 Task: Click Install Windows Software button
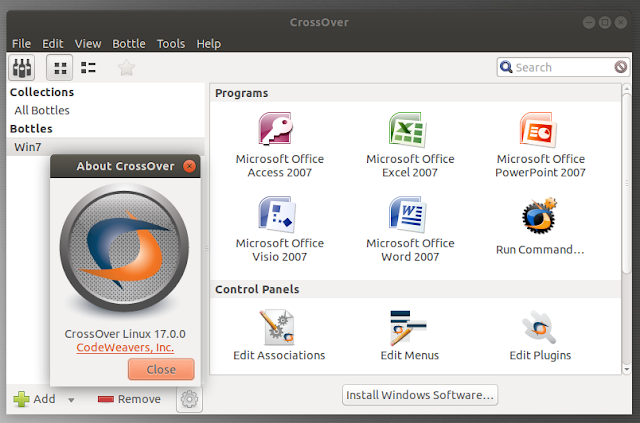(x=420, y=395)
